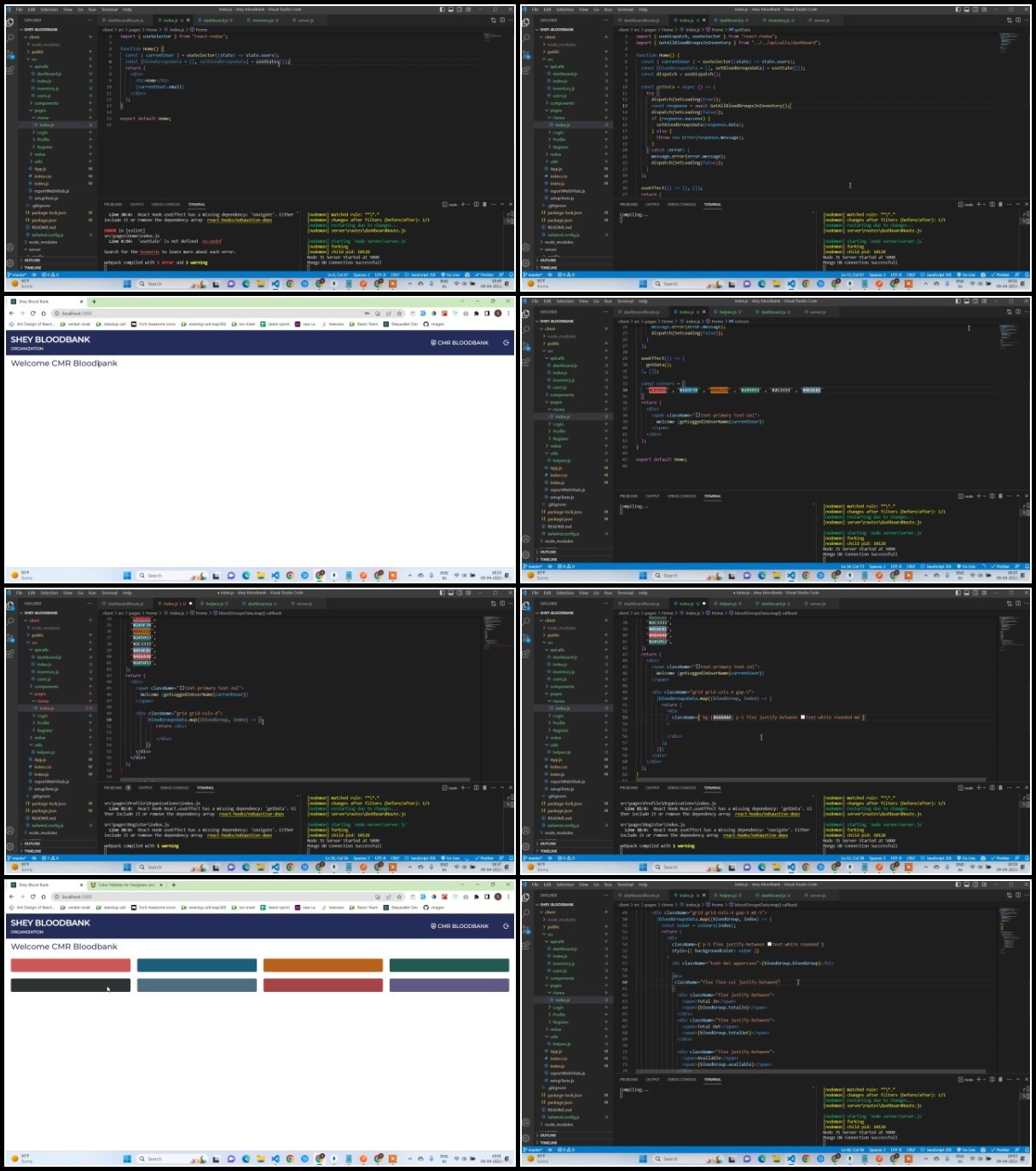1036x1171 pixels.
Task: Open Accounts icon in top-left VS Code window
Action: (10, 246)
